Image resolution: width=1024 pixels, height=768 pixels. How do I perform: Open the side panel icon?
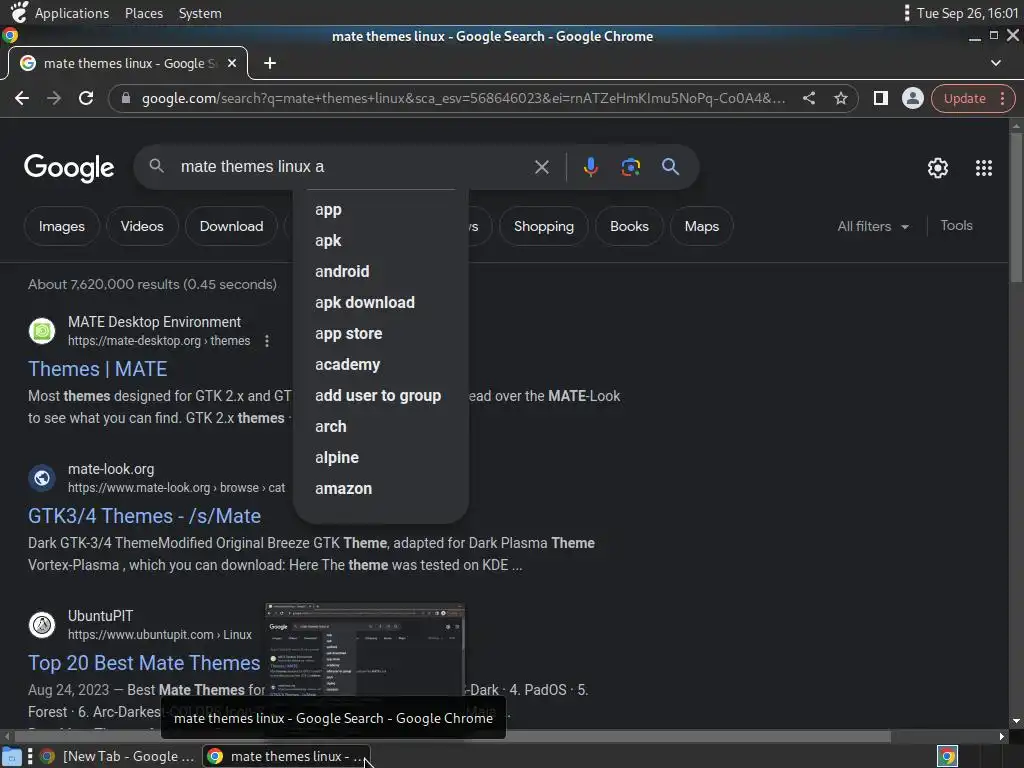(x=880, y=98)
